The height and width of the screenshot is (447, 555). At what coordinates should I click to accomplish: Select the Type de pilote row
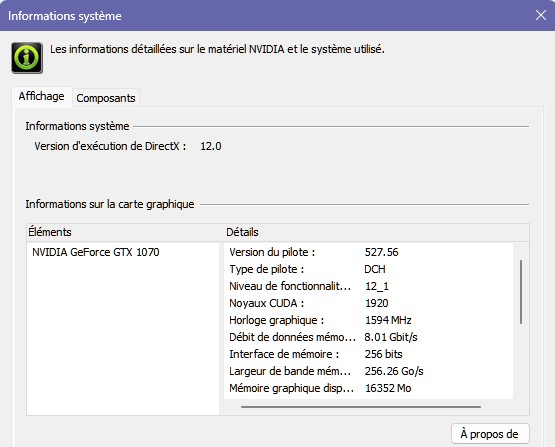[x=368, y=269]
